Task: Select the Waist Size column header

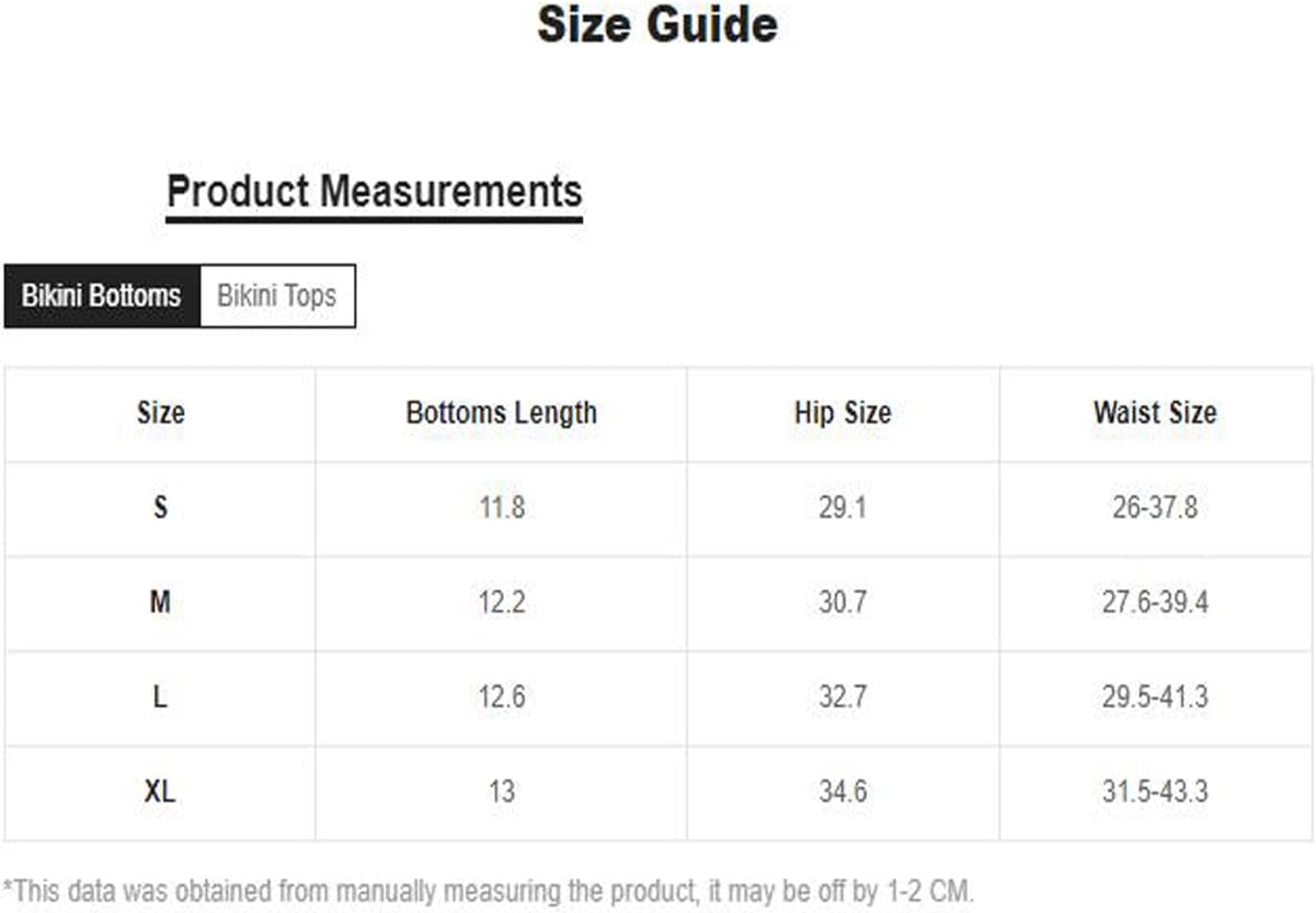Action: tap(1155, 414)
